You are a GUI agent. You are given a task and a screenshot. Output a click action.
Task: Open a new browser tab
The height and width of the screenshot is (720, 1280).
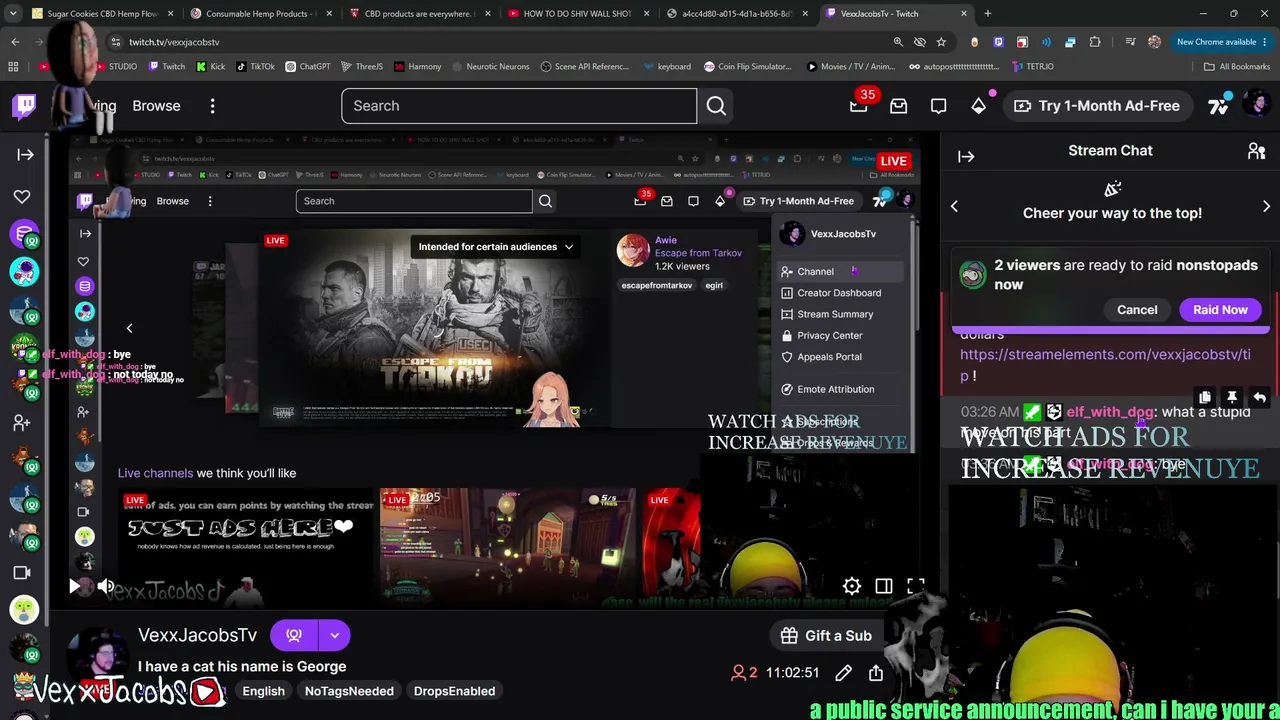pos(987,14)
